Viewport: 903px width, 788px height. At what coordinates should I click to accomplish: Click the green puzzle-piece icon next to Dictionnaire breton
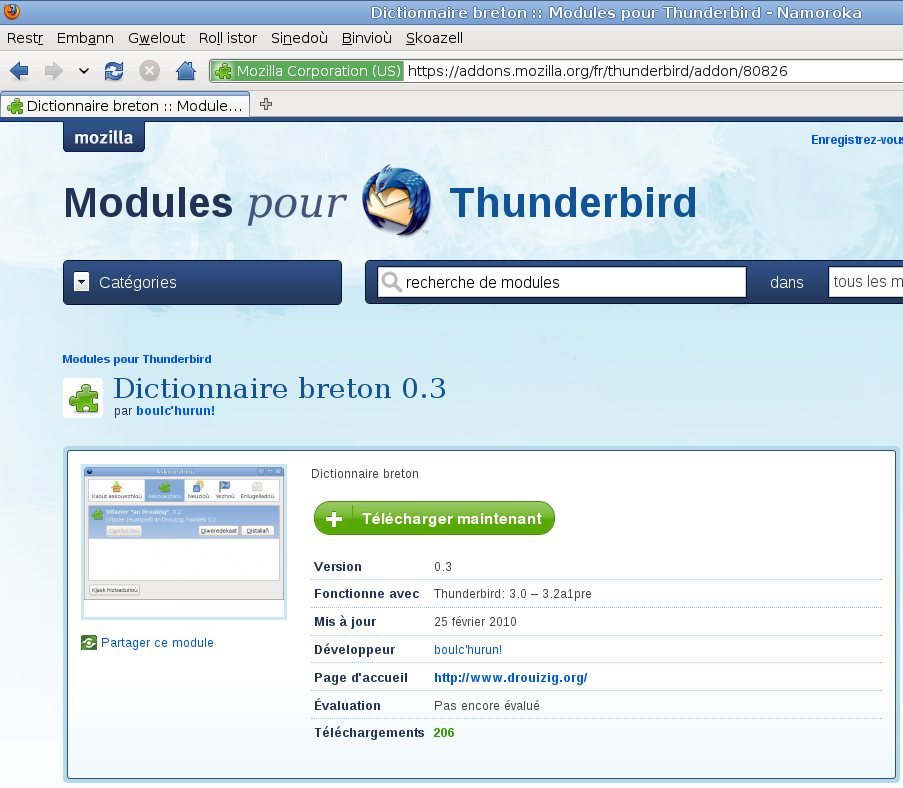82,397
